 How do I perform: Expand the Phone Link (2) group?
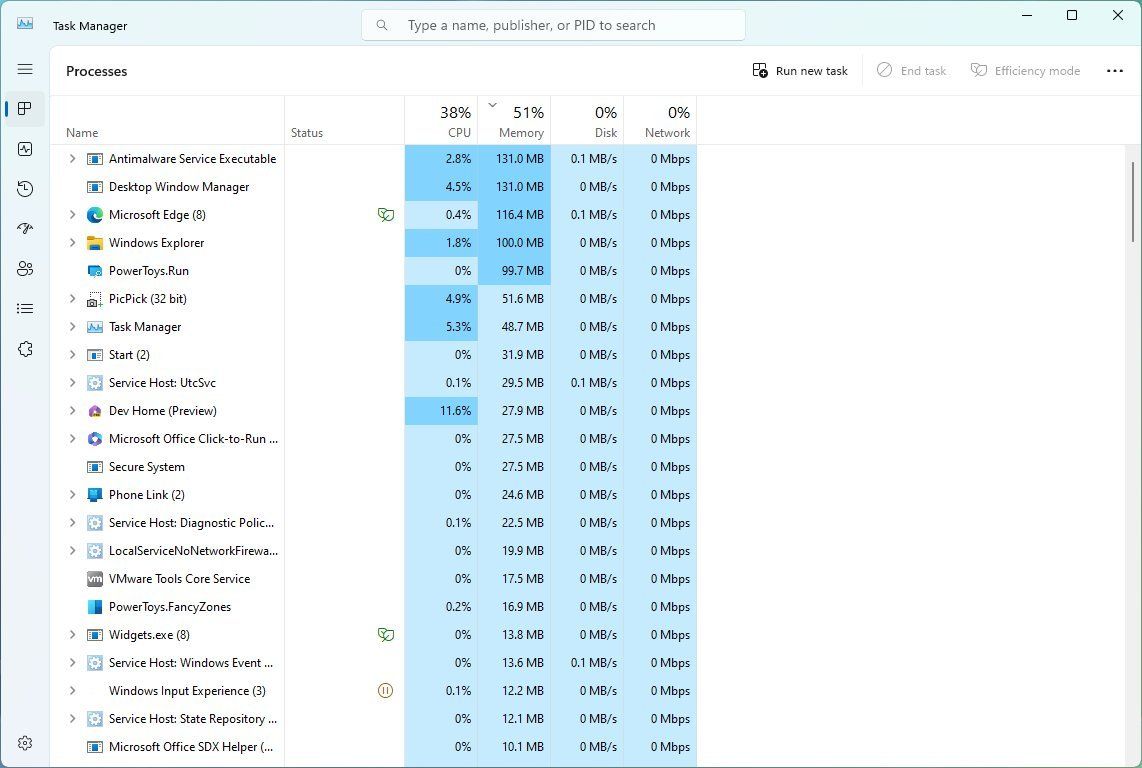(x=72, y=494)
